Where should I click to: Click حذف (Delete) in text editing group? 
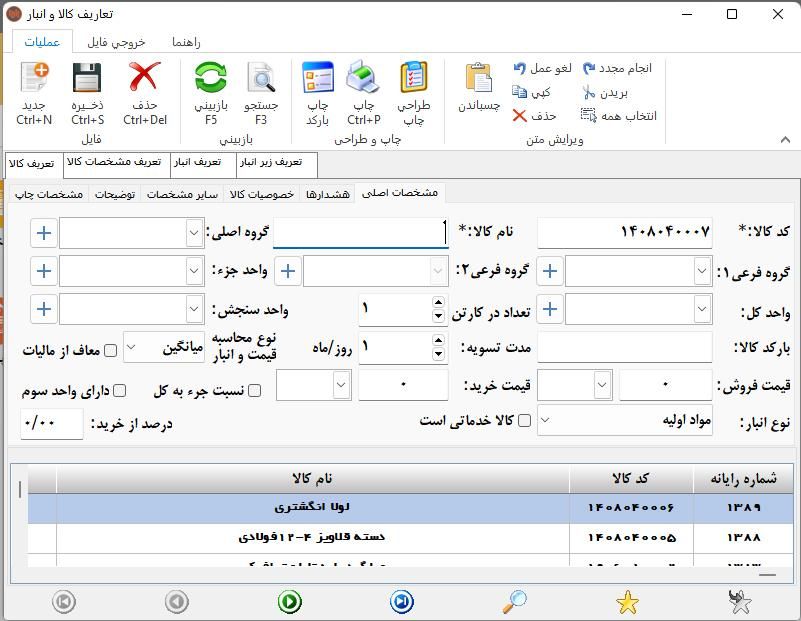pos(534,116)
